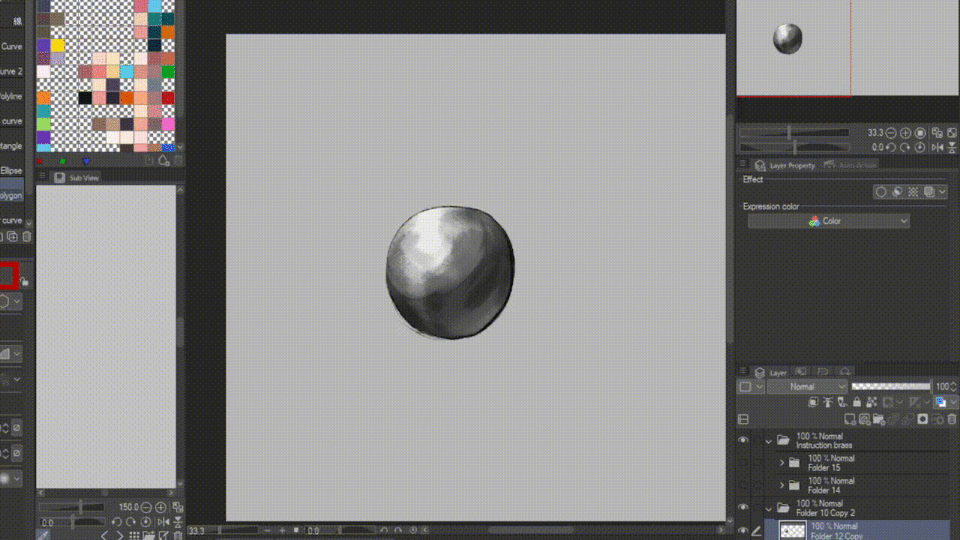Reset Navigator zoom to 100 percent
The width and height of the screenshot is (960, 540).
point(920,133)
